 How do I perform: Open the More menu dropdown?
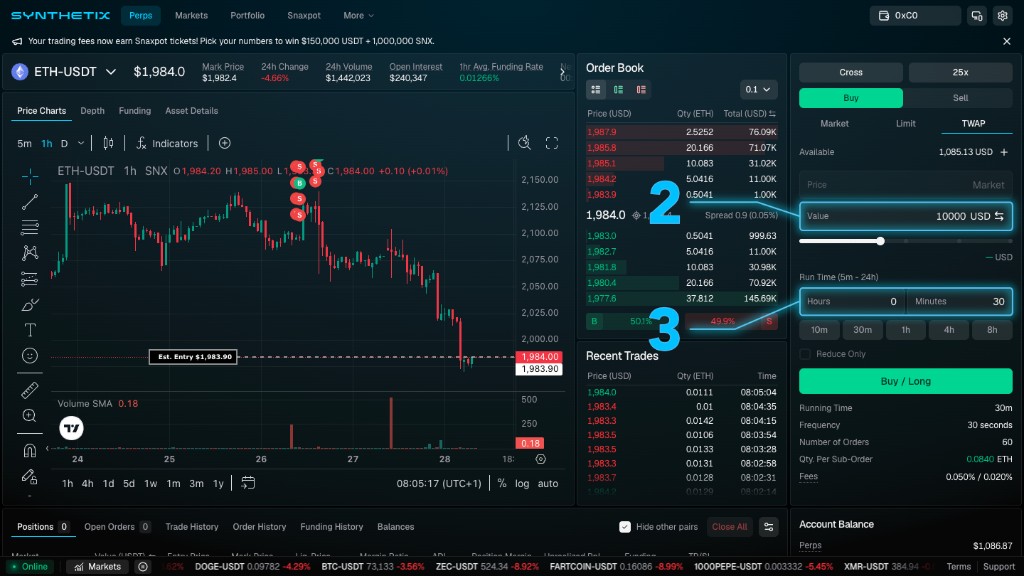click(x=359, y=16)
